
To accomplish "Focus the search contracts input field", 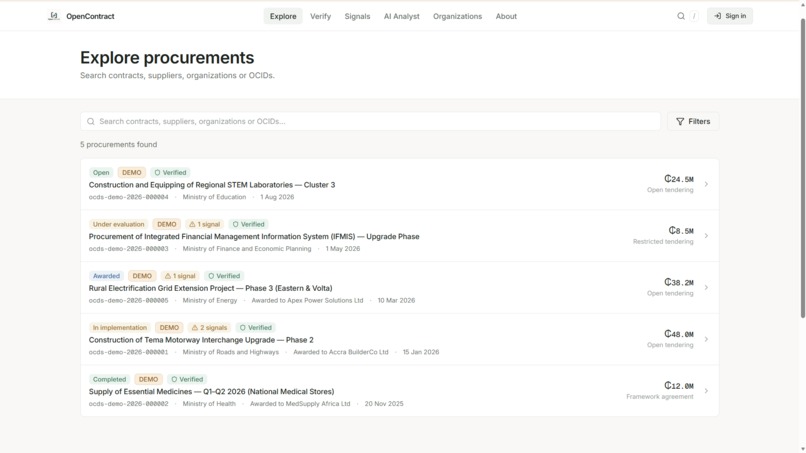I will (x=371, y=121).
